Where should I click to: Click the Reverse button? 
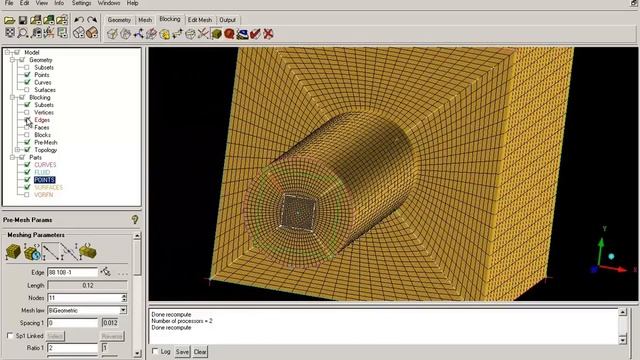[x=112, y=336]
